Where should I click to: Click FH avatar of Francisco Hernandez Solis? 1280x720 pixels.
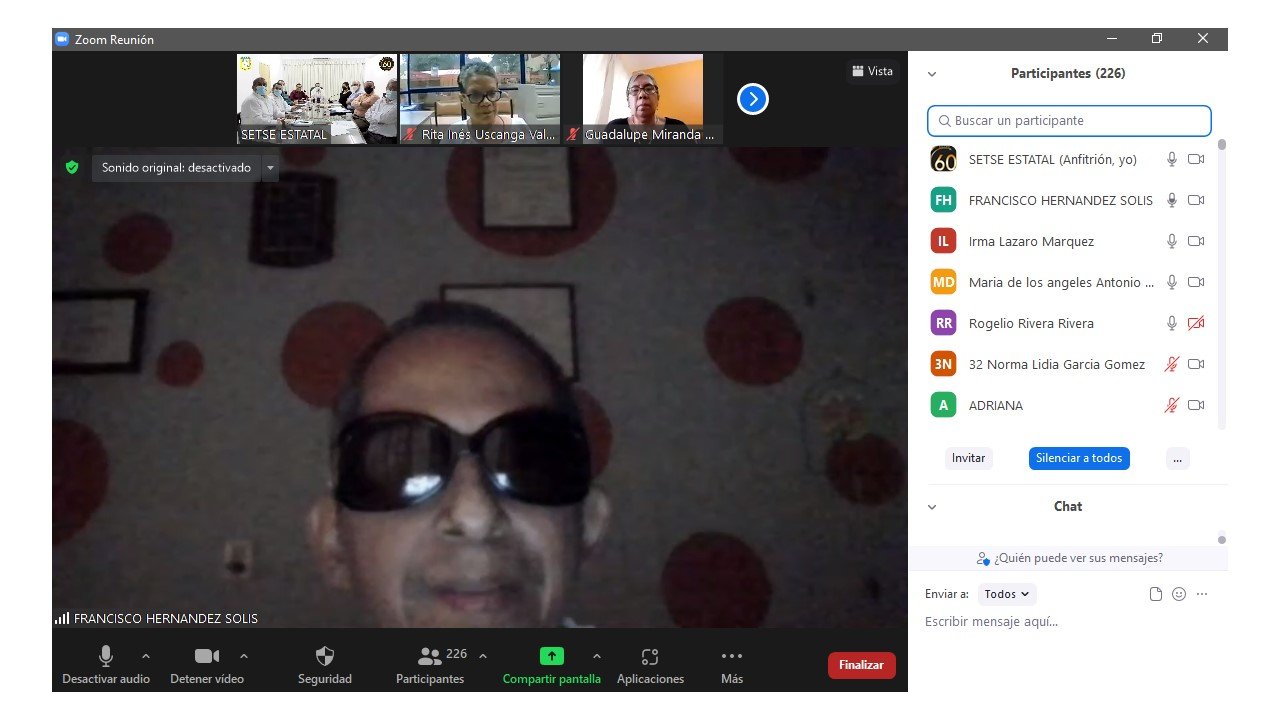point(943,200)
